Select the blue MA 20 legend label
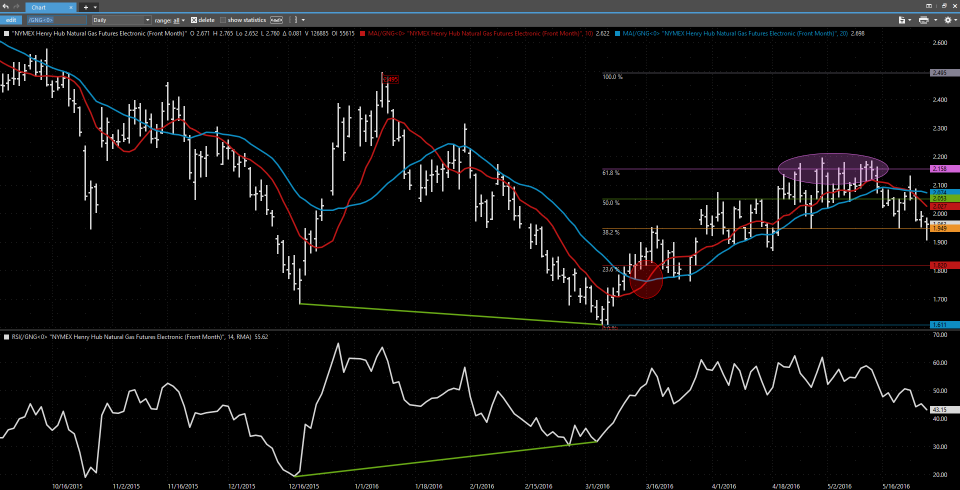Viewport: 960px width, 490px height. (735, 32)
